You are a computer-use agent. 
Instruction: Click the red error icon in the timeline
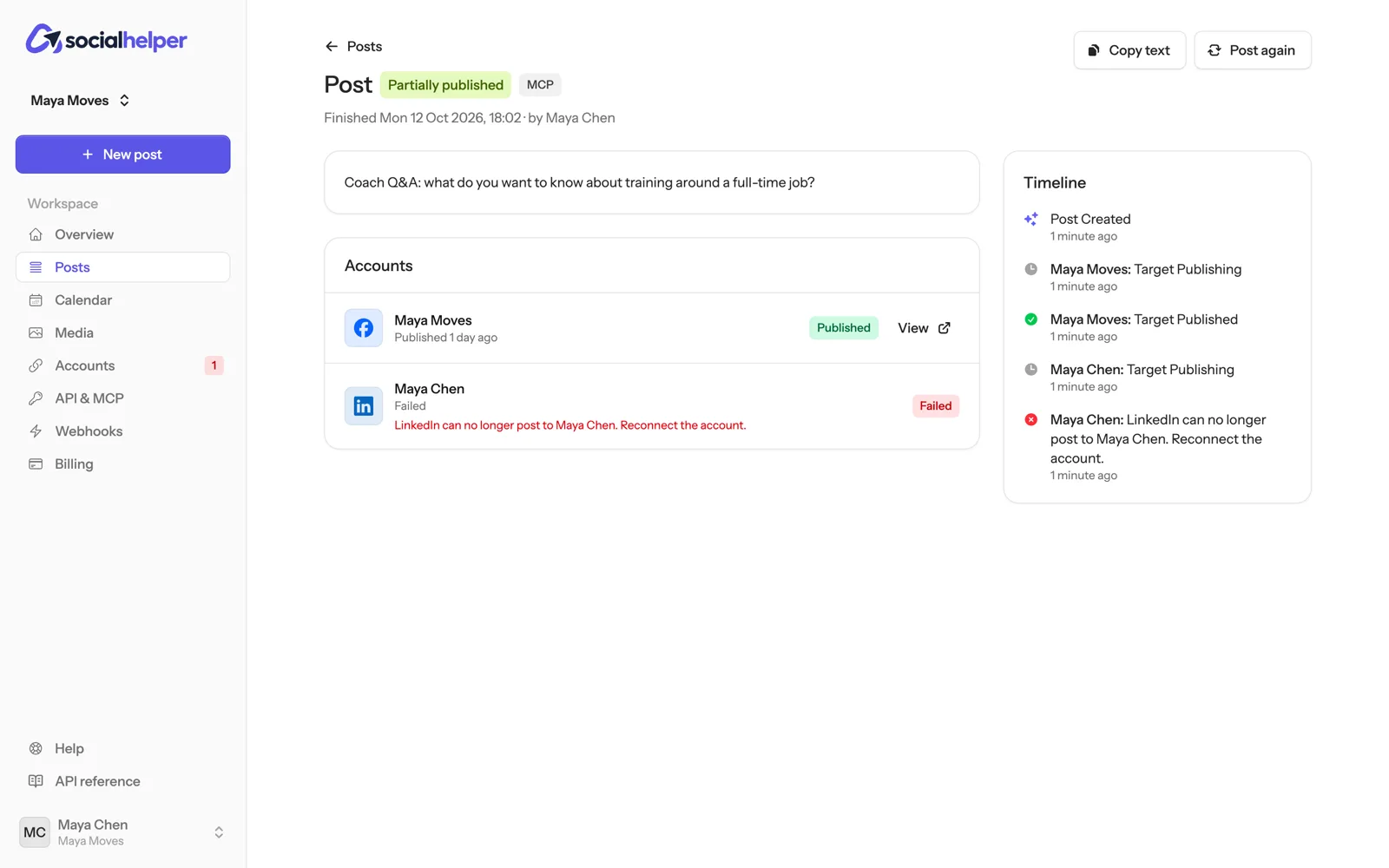1030,420
